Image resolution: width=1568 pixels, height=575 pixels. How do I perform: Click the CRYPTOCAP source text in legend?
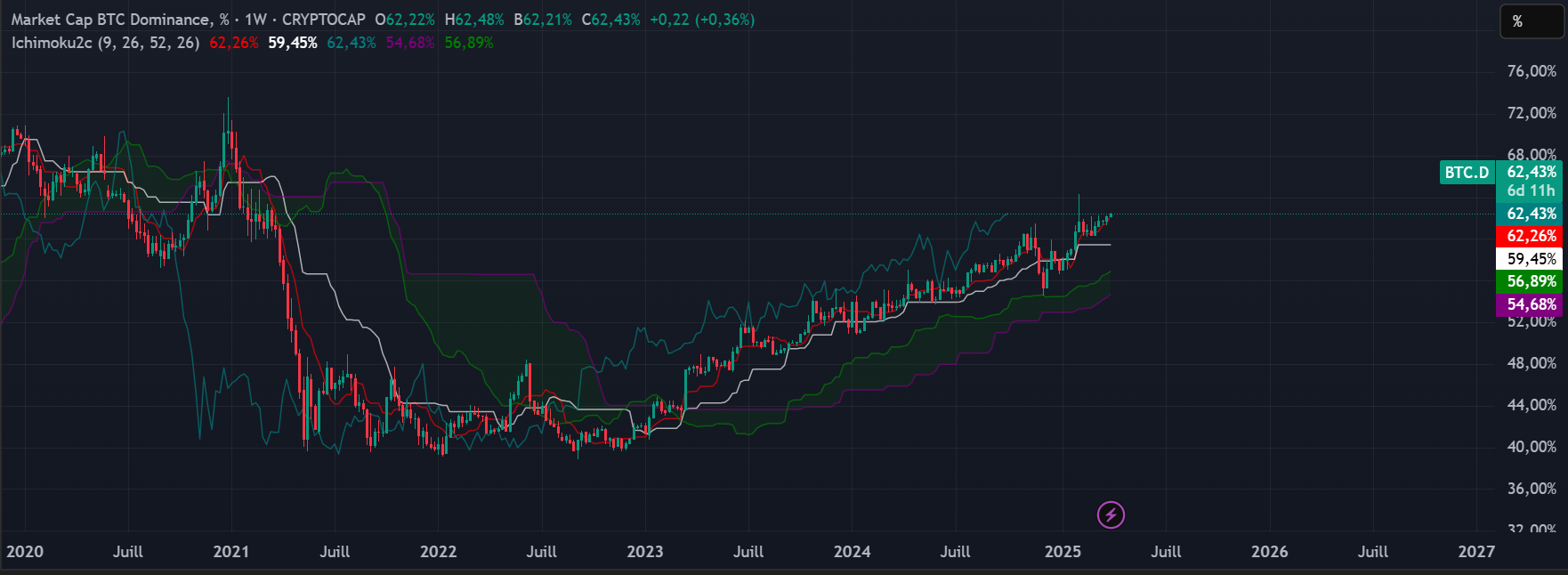(323, 20)
